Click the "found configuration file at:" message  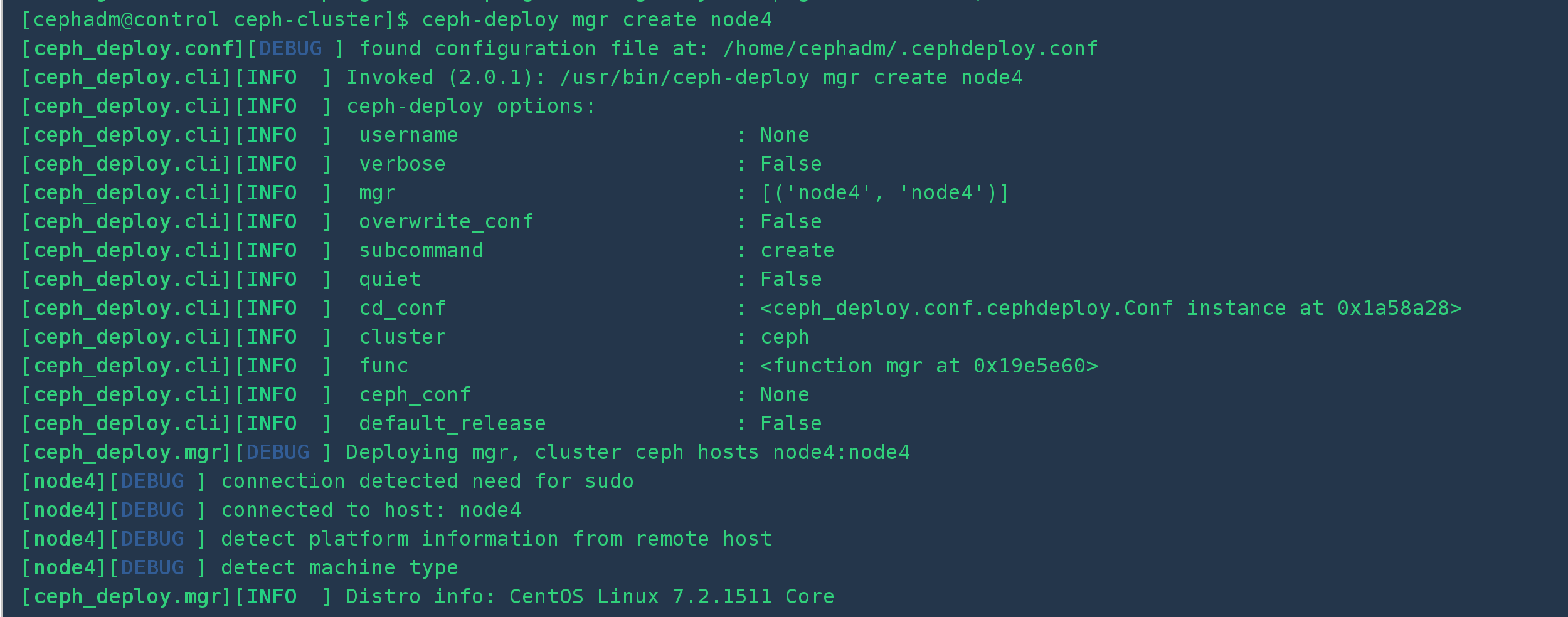(x=534, y=49)
